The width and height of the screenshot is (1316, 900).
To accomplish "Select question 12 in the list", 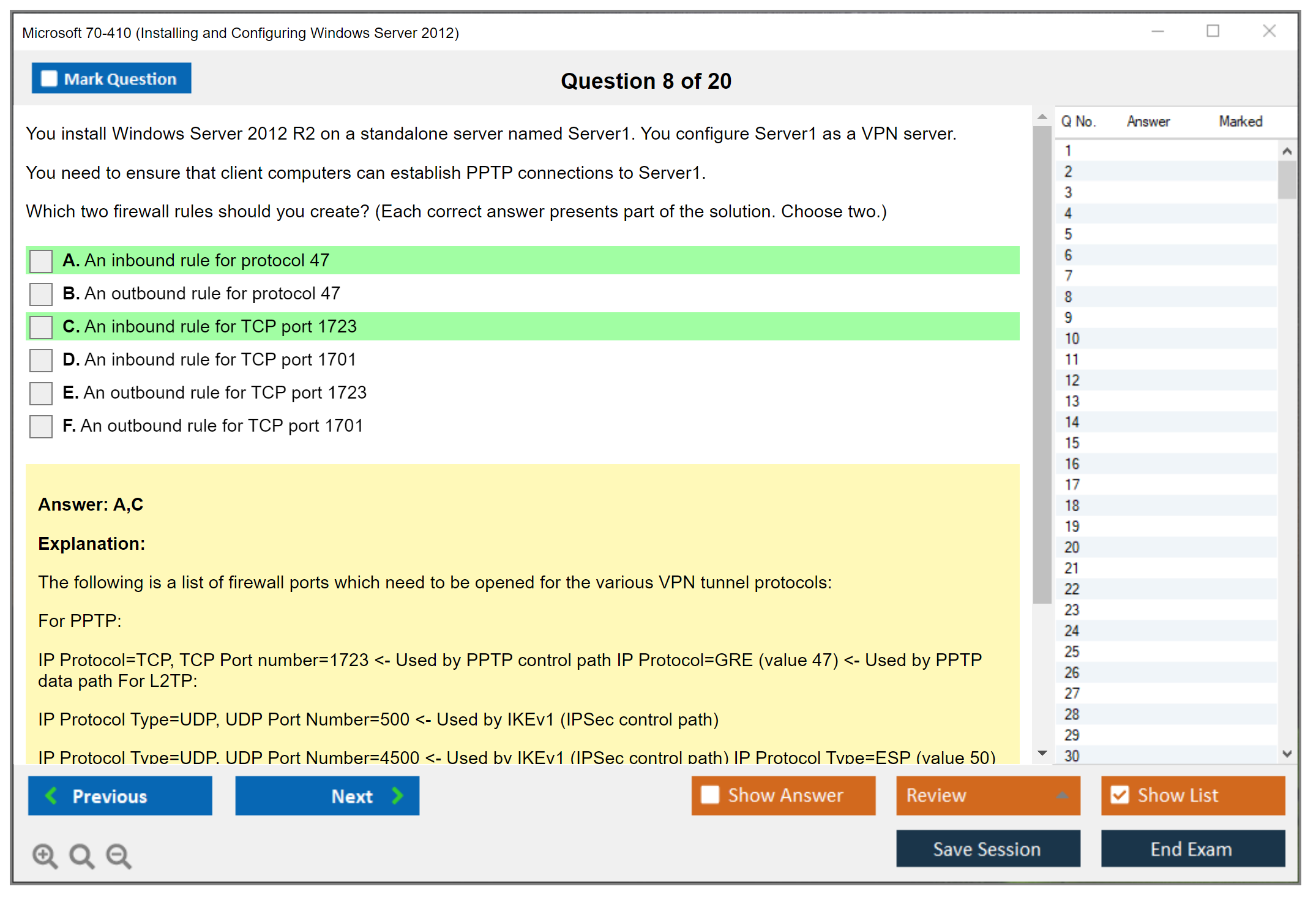I will click(x=1072, y=380).
